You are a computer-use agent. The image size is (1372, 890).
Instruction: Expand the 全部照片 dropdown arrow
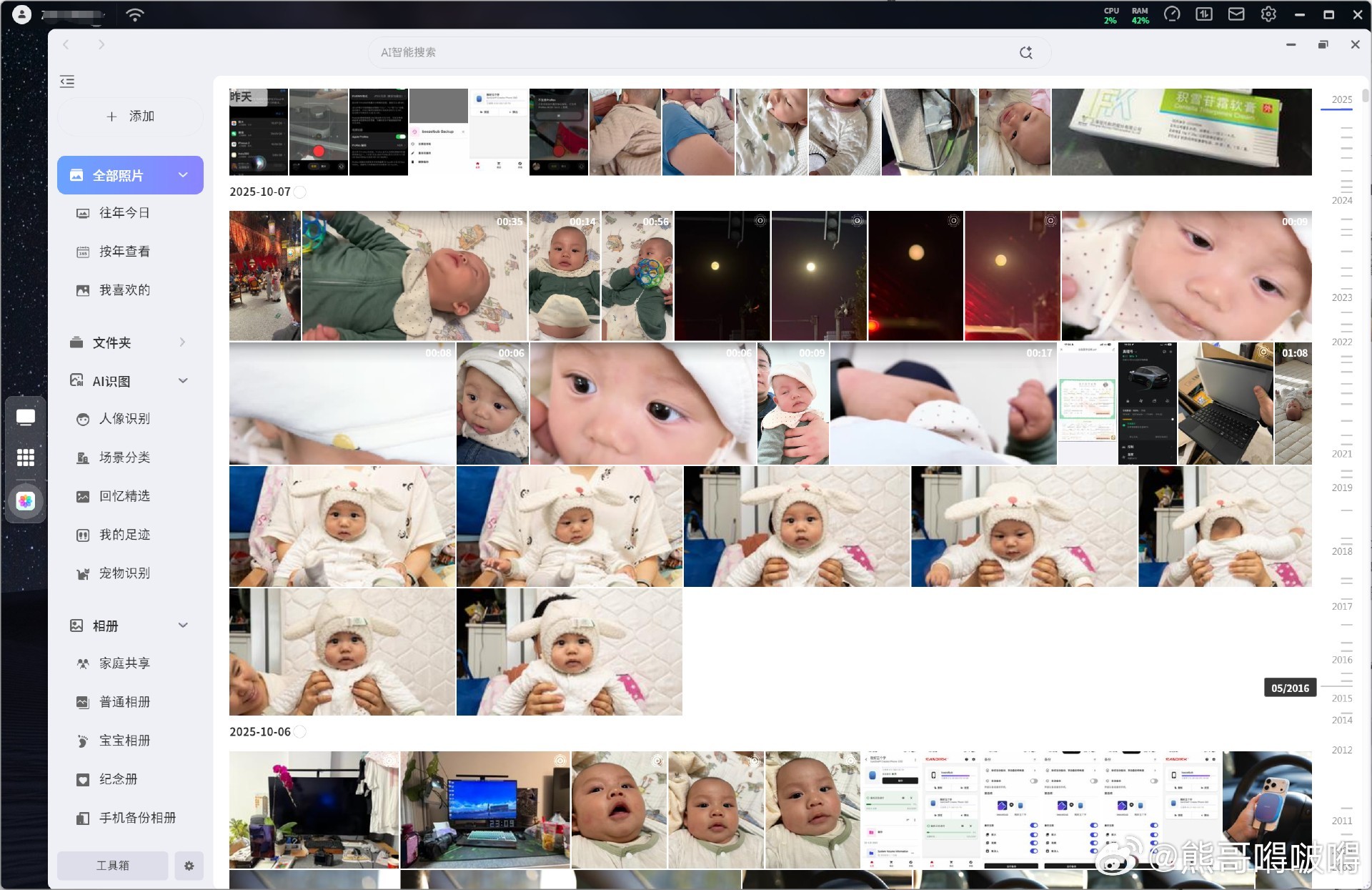[x=183, y=175]
